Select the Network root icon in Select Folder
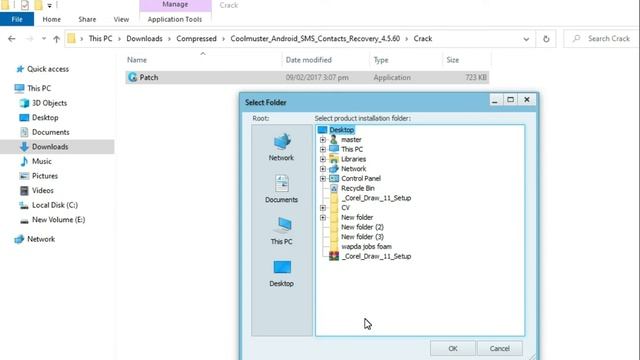 282,142
